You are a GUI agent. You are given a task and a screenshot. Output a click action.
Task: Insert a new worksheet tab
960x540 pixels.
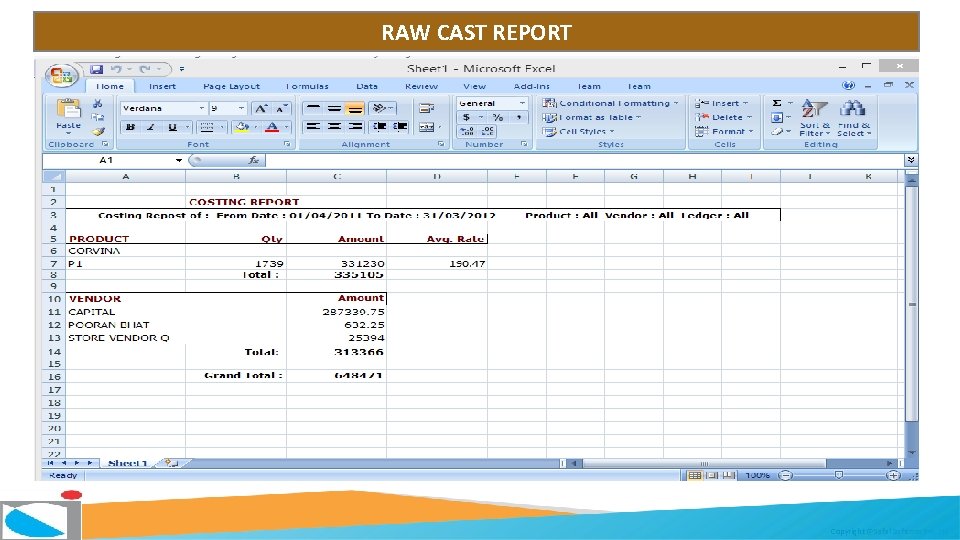[x=171, y=463]
